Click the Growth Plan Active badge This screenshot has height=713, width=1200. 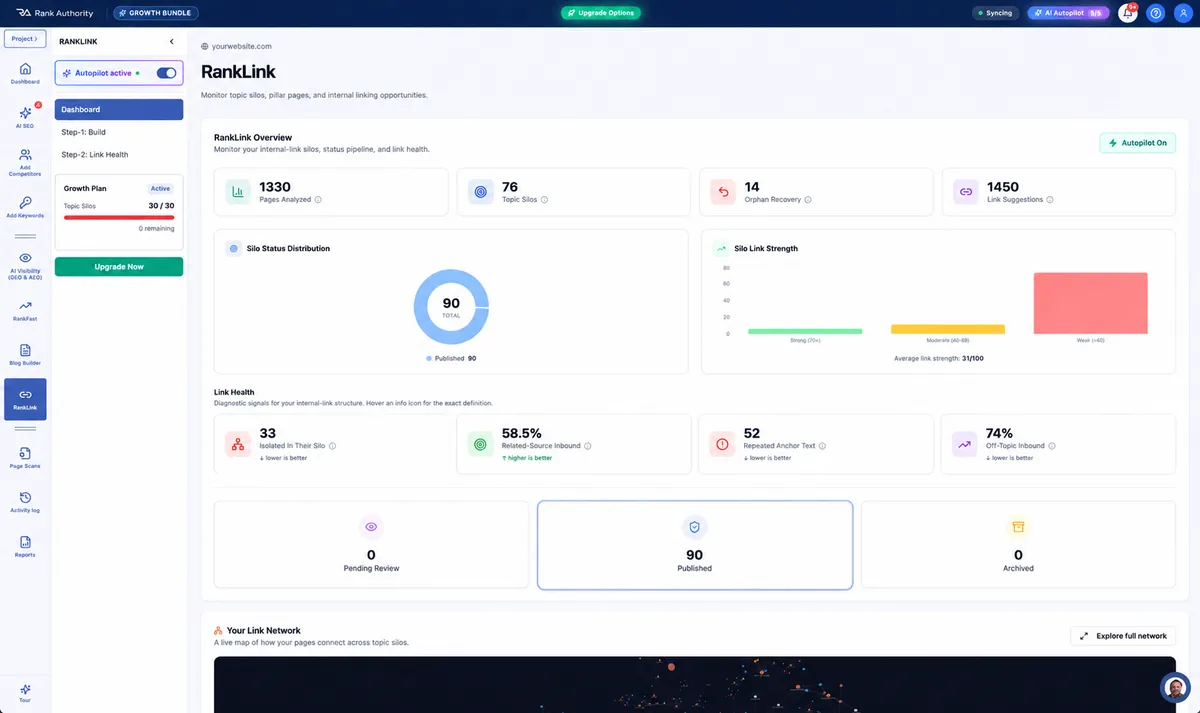pos(160,188)
